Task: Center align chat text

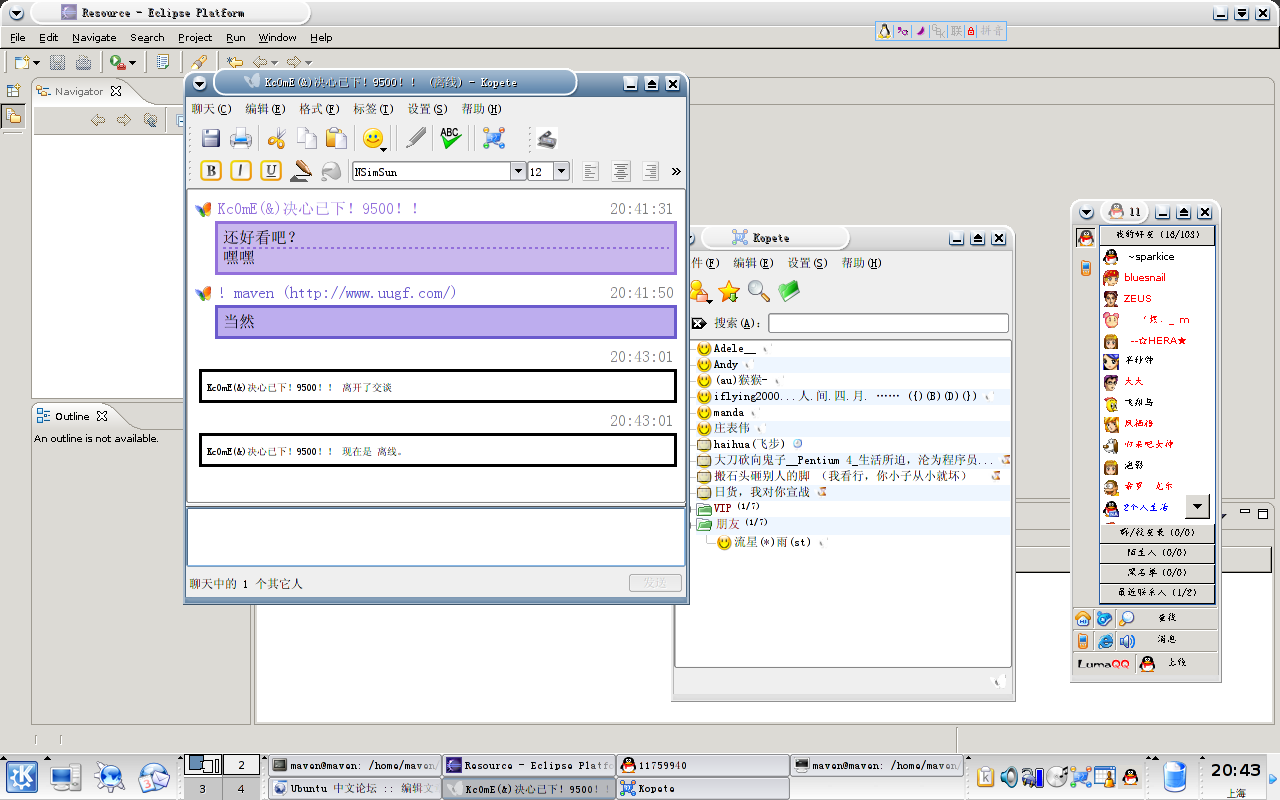Action: [x=621, y=172]
